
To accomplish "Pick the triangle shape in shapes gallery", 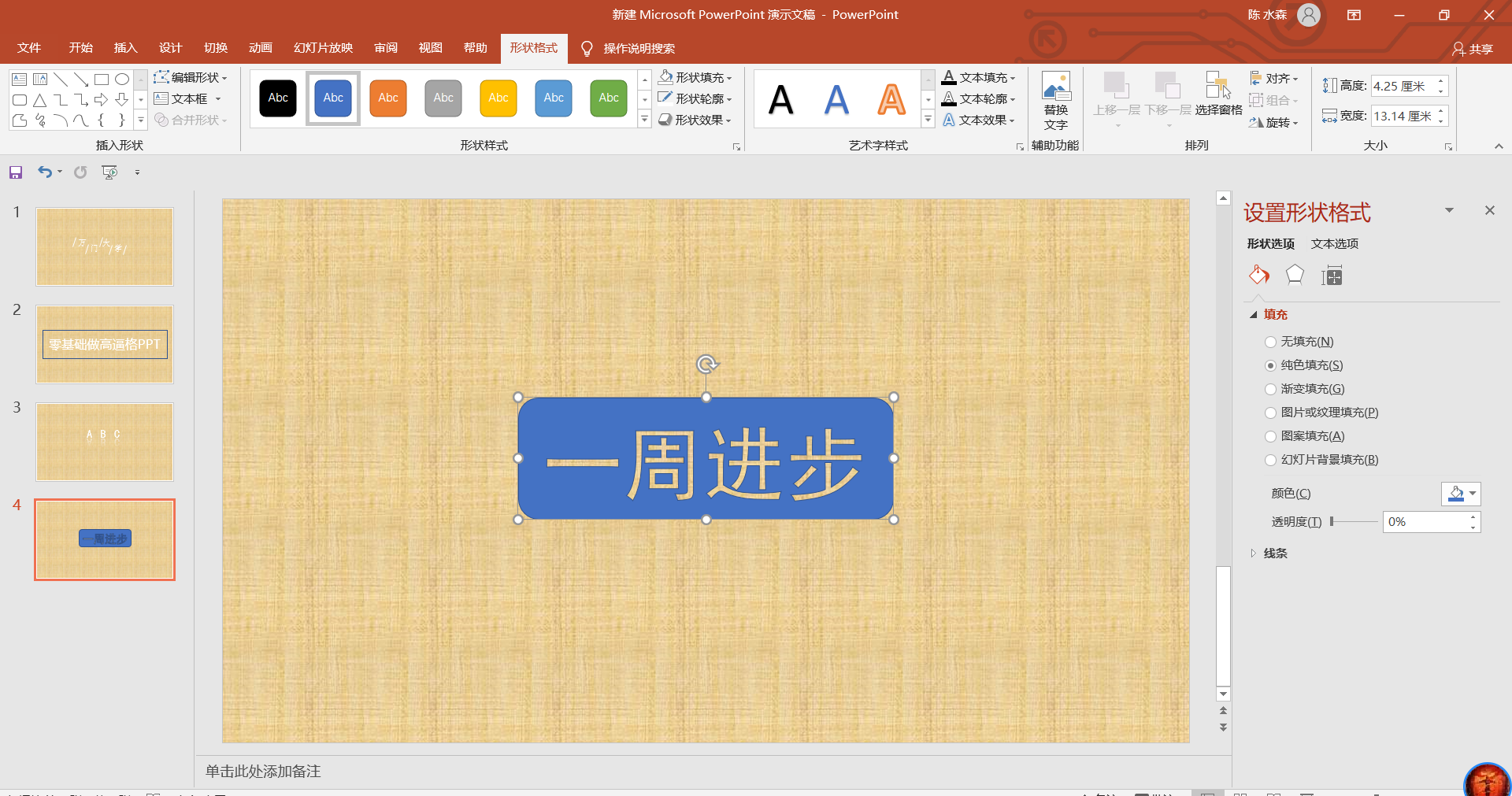I will (x=40, y=100).
